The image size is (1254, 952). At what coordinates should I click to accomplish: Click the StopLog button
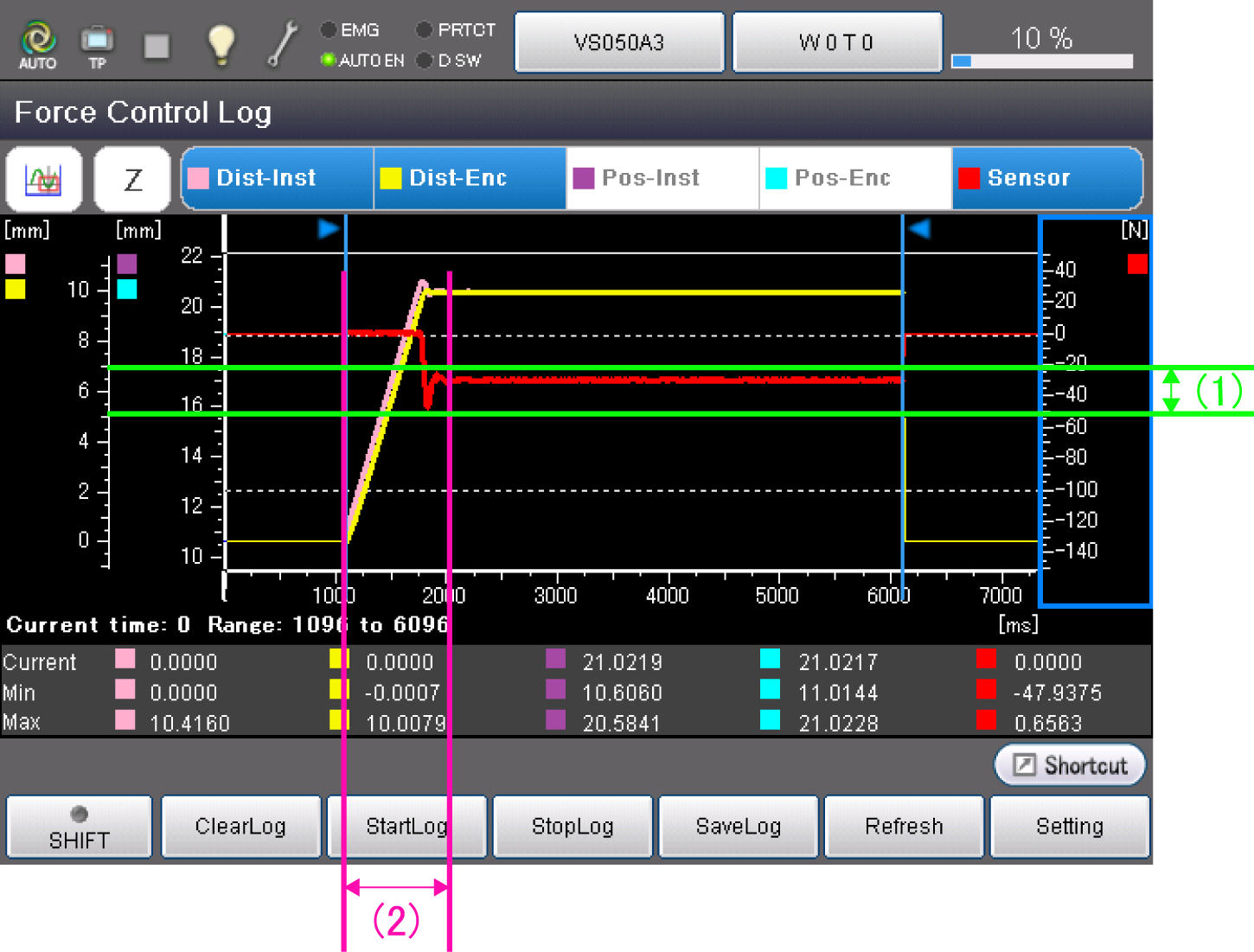click(x=572, y=827)
